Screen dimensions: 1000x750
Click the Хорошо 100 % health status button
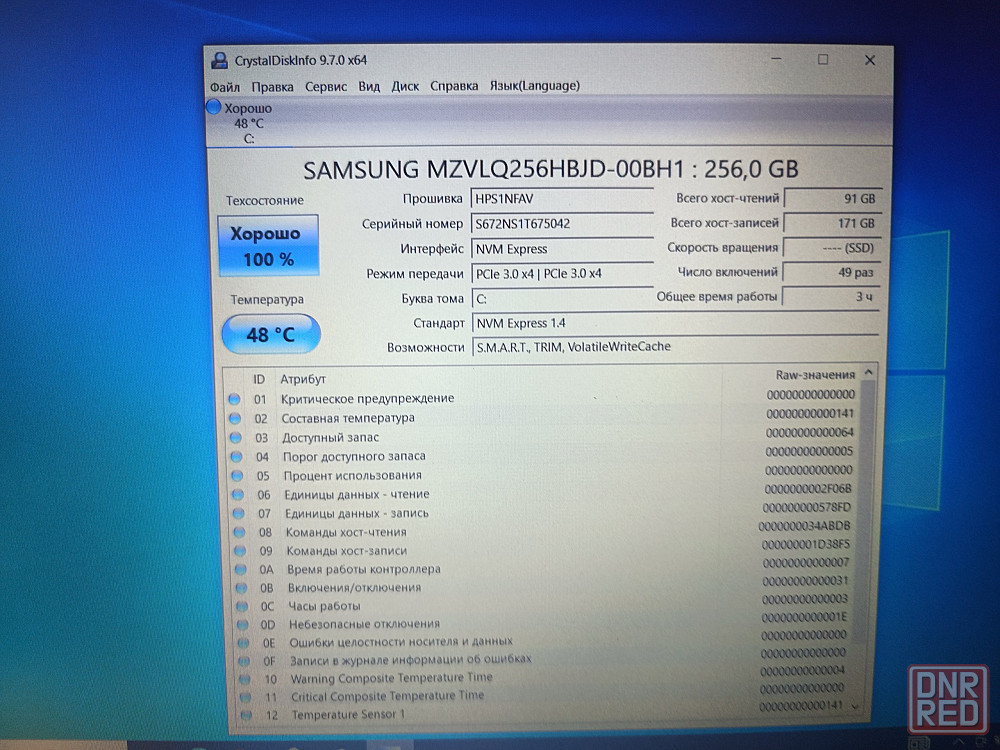(x=268, y=245)
